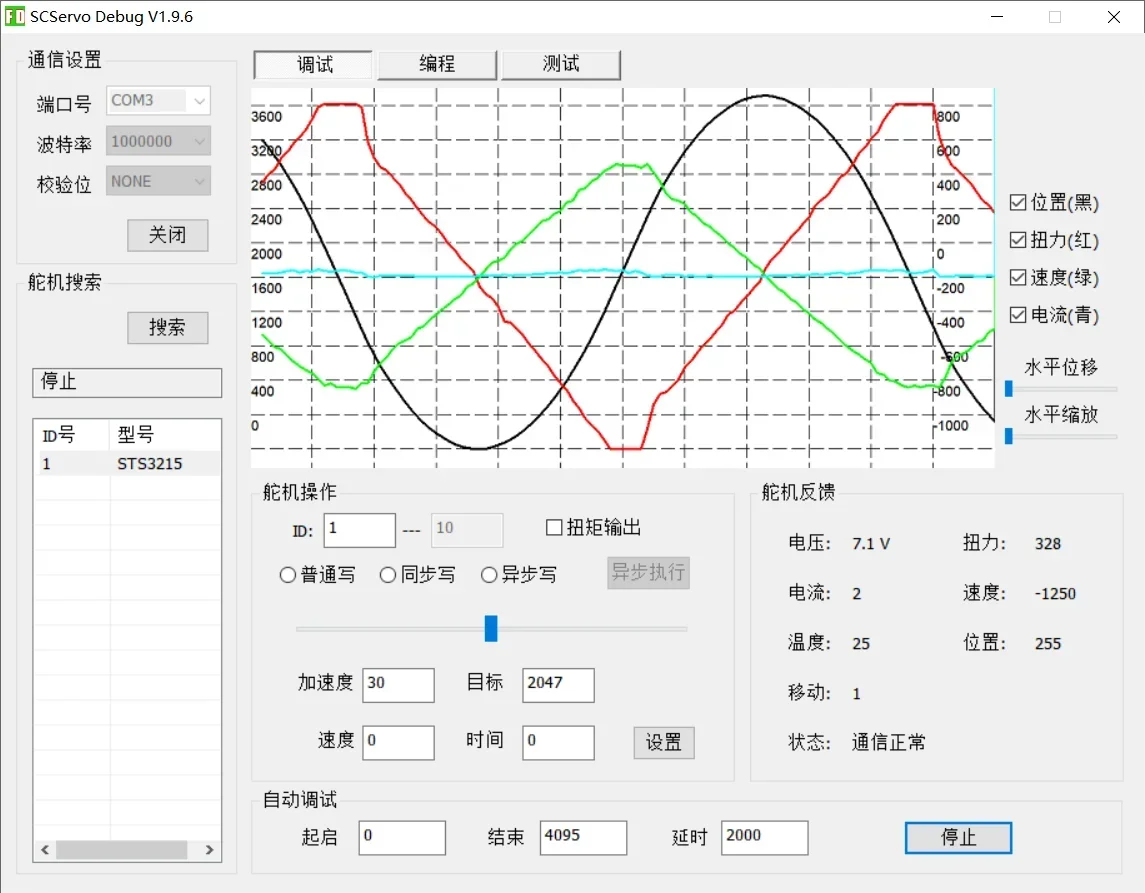Switch to the 测试 tab
Screen dimensions: 1145x893
point(561,64)
